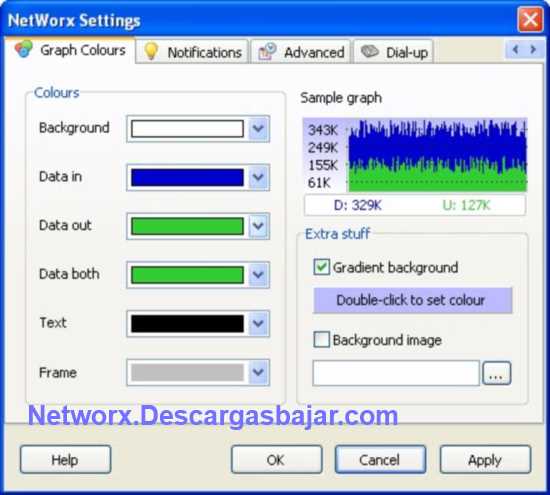Click the 61K graph scale label

click(x=319, y=183)
